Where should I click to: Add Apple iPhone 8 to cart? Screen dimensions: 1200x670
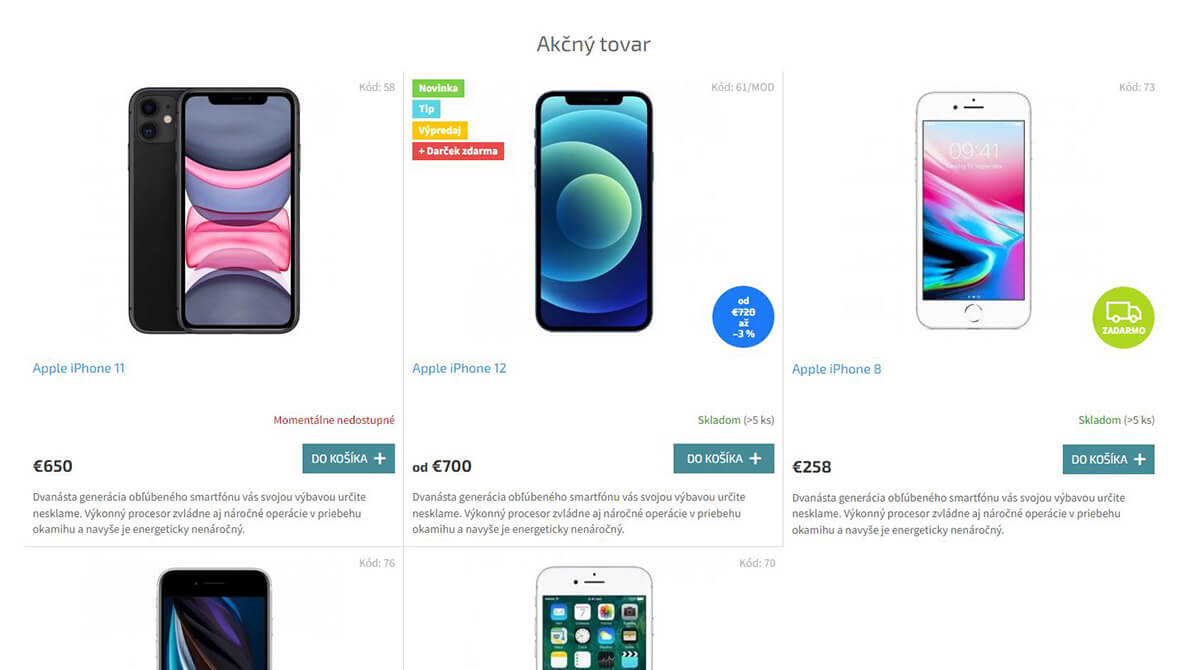[x=1109, y=460]
